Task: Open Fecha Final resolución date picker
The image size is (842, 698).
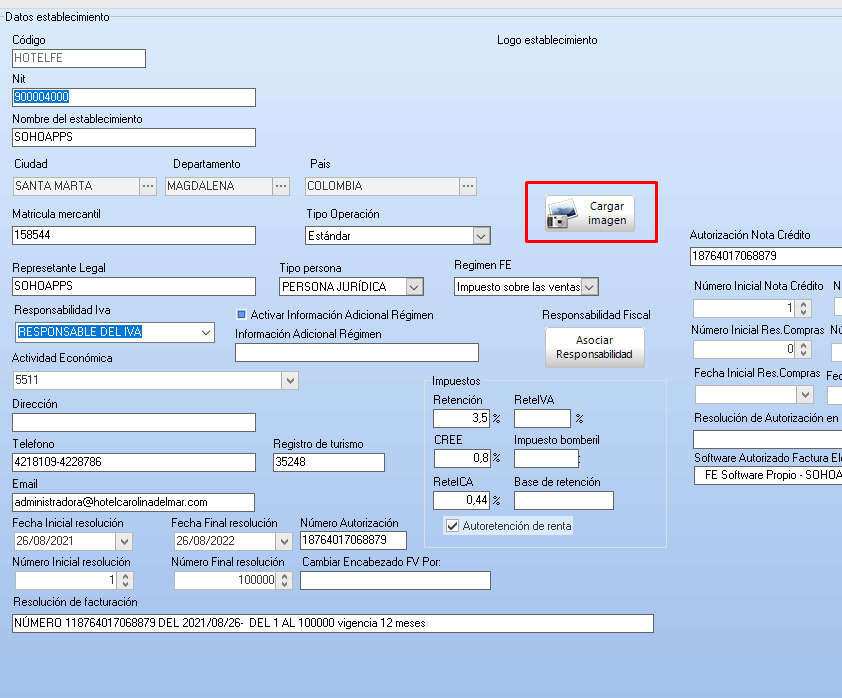Action: pos(283,541)
